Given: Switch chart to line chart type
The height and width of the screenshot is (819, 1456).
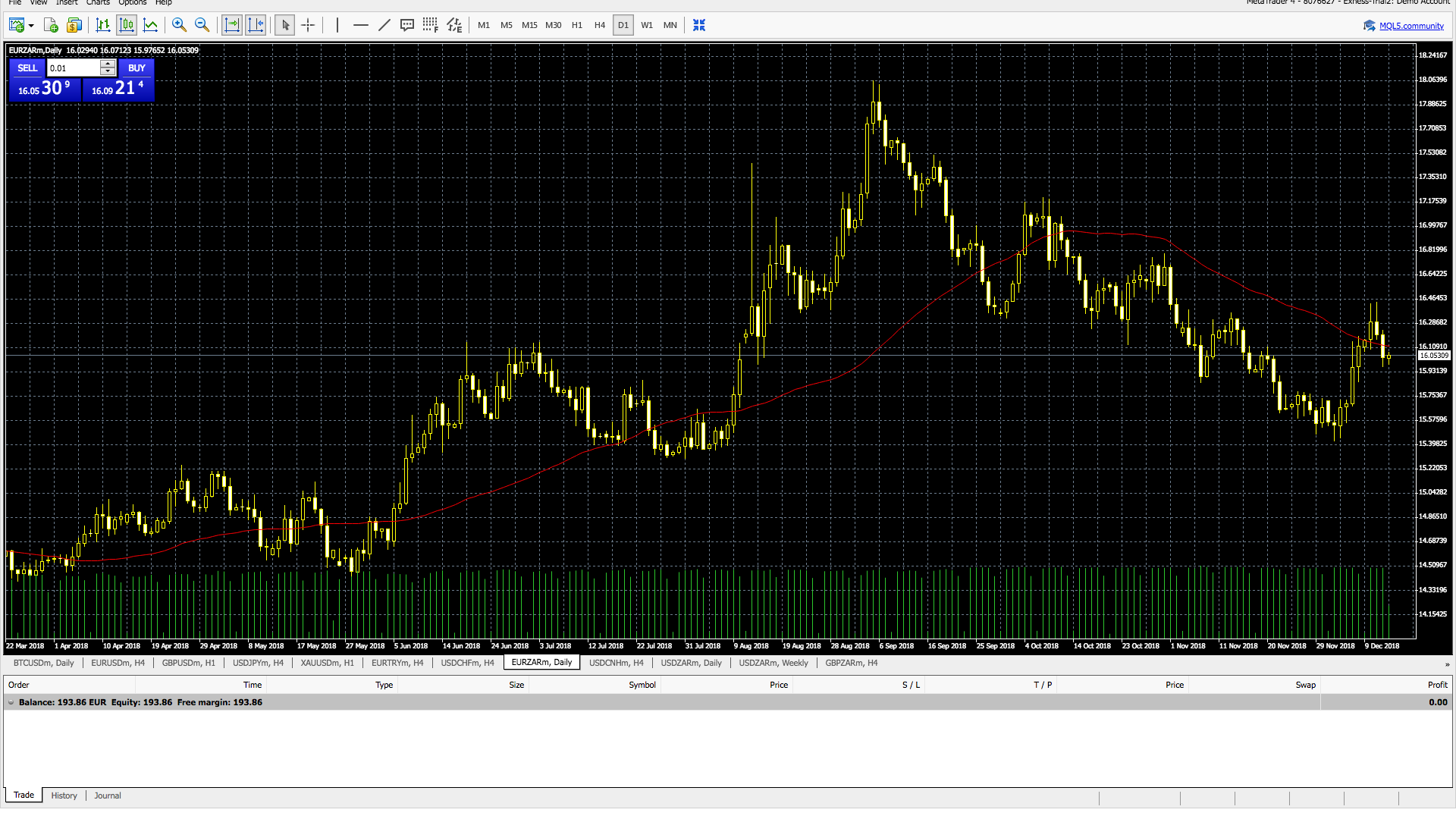Looking at the screenshot, I should (x=151, y=25).
